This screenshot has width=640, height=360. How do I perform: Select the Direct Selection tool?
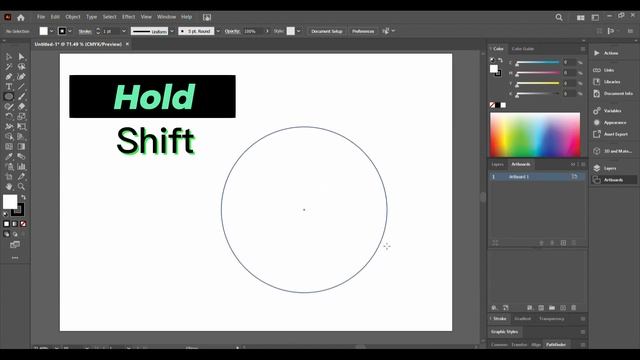pos(21,56)
